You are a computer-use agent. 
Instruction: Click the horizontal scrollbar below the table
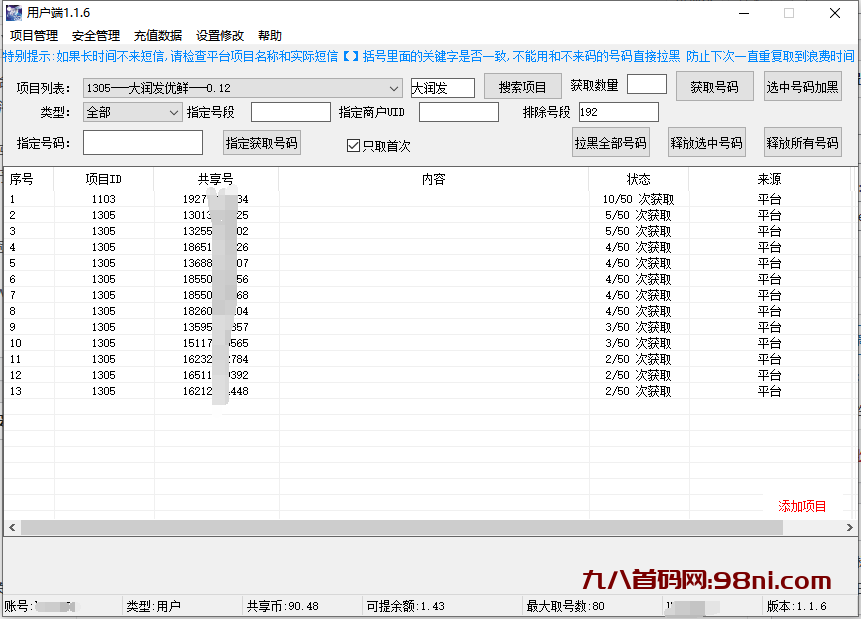(x=400, y=527)
